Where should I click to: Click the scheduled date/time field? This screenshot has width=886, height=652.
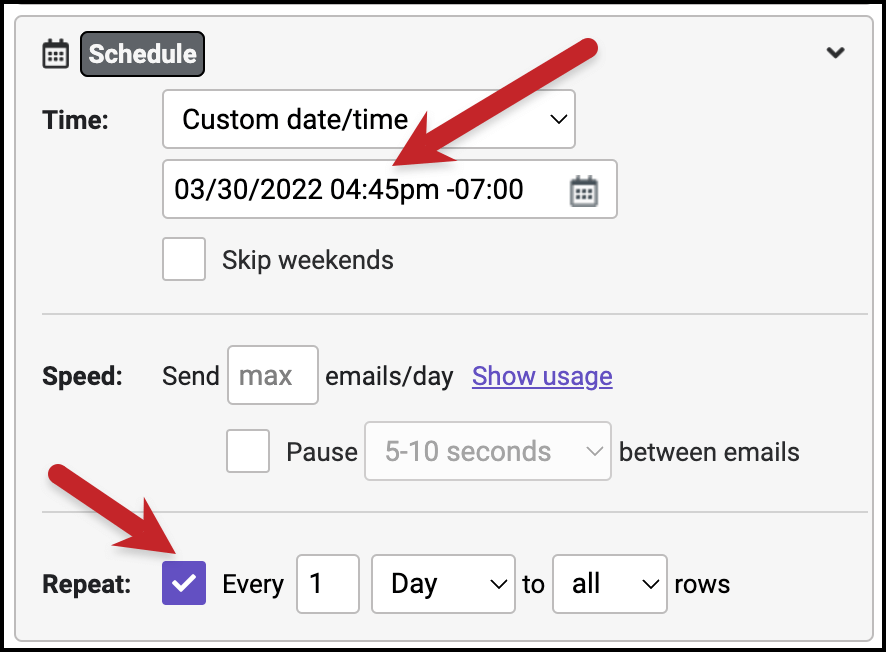[x=390, y=189]
